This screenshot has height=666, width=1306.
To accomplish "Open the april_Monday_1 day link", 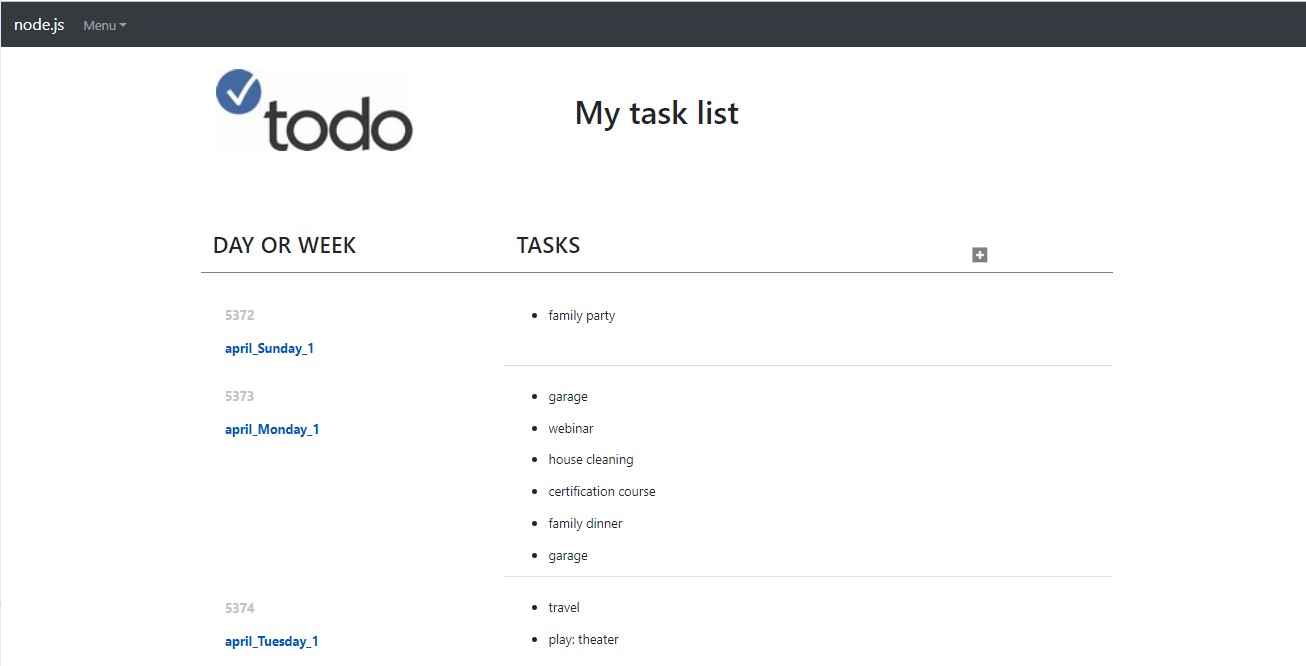I will (272, 429).
